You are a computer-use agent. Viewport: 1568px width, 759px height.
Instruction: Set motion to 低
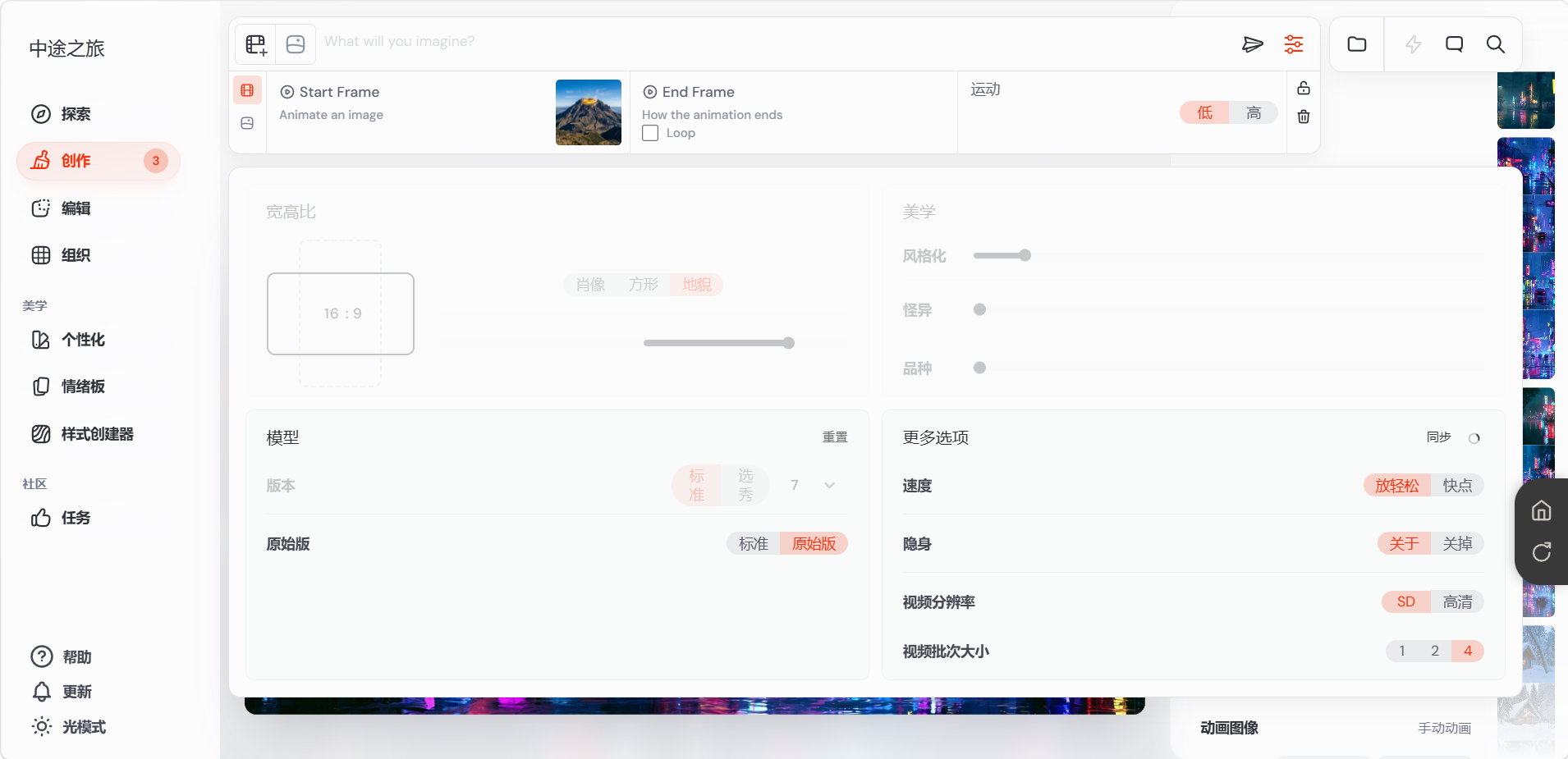[1204, 112]
